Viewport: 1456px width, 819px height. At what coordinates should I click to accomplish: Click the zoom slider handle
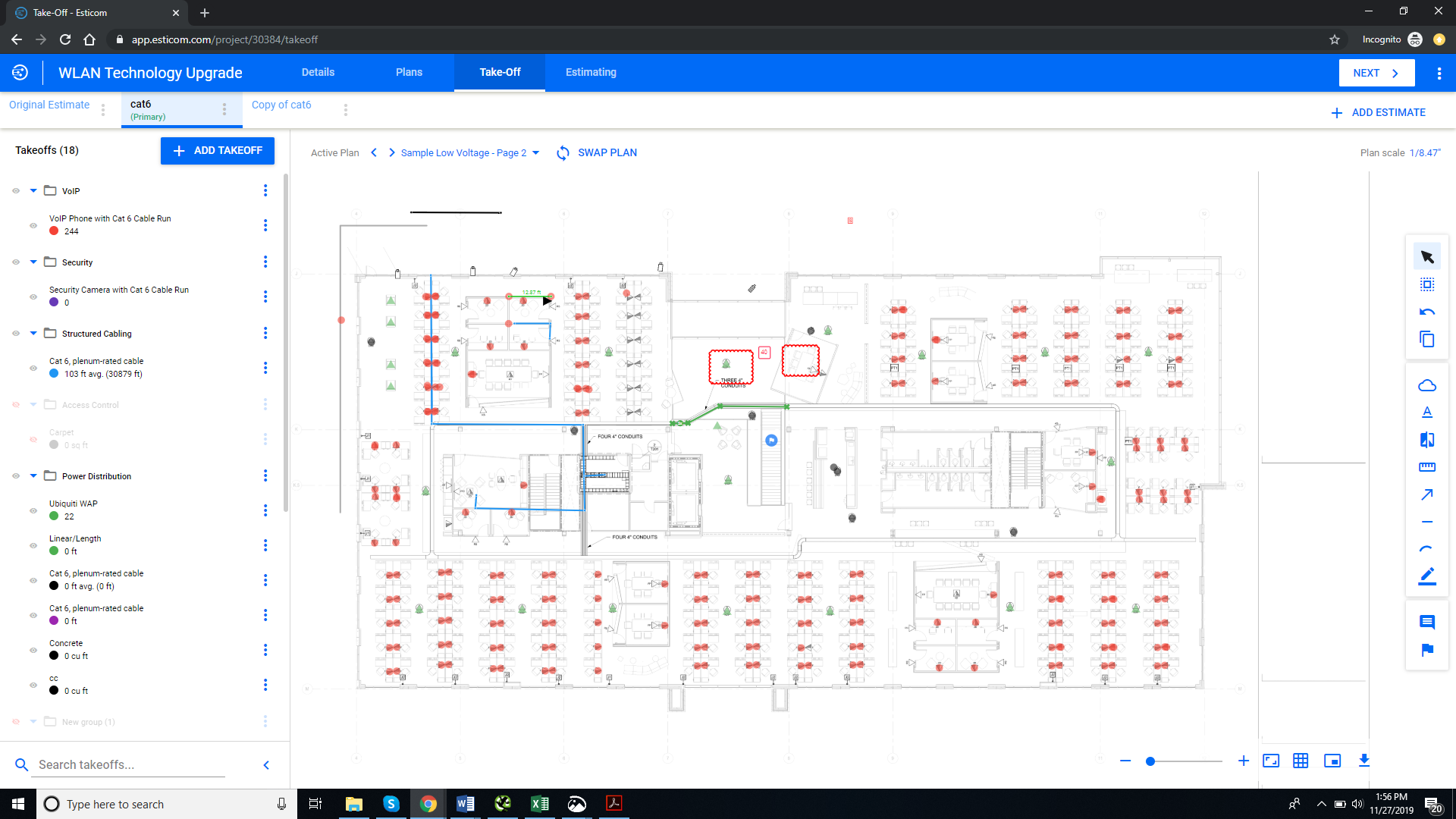coord(1150,761)
